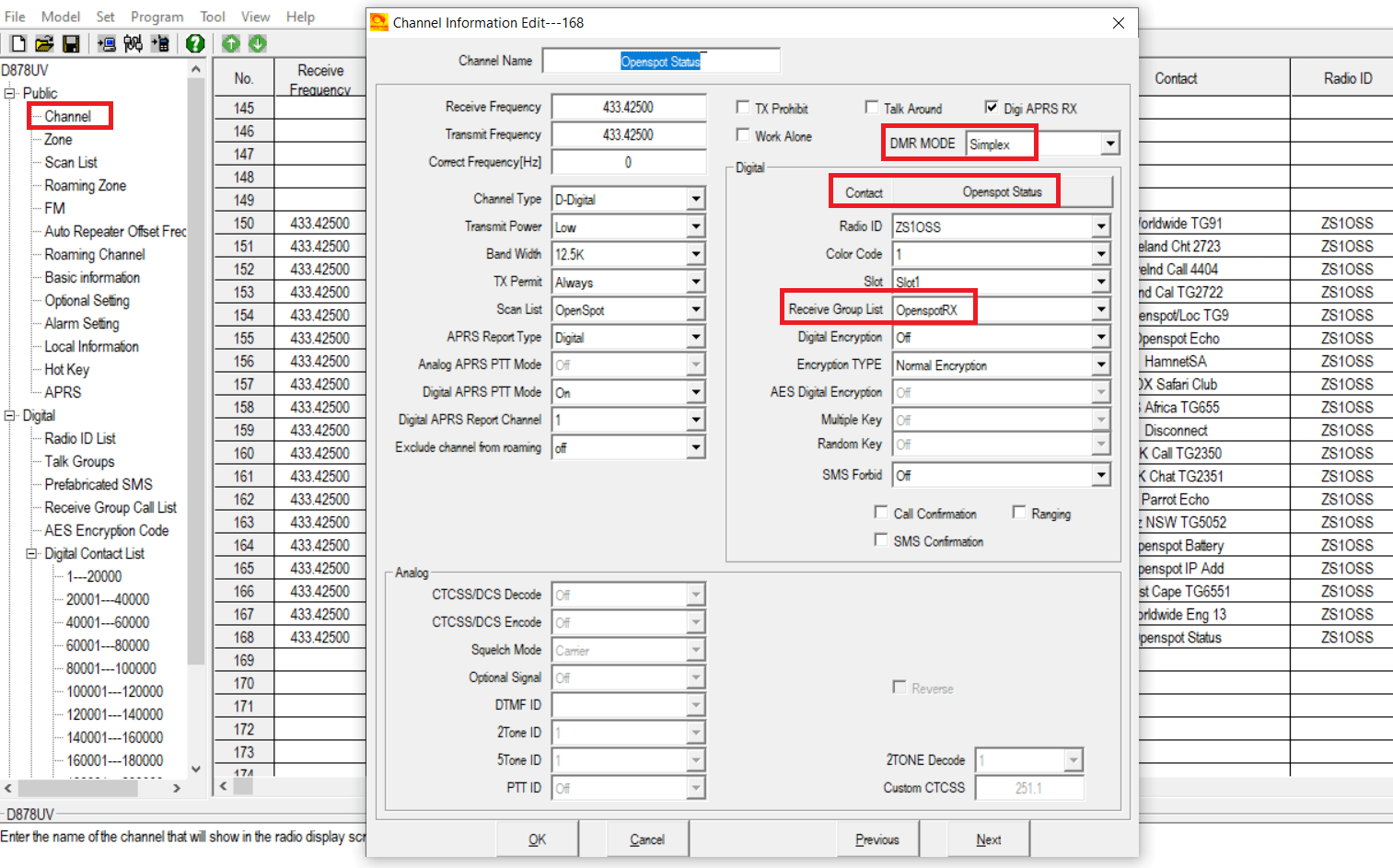Click the green up arrow toolbar icon
The image size is (1393, 868).
(x=231, y=43)
